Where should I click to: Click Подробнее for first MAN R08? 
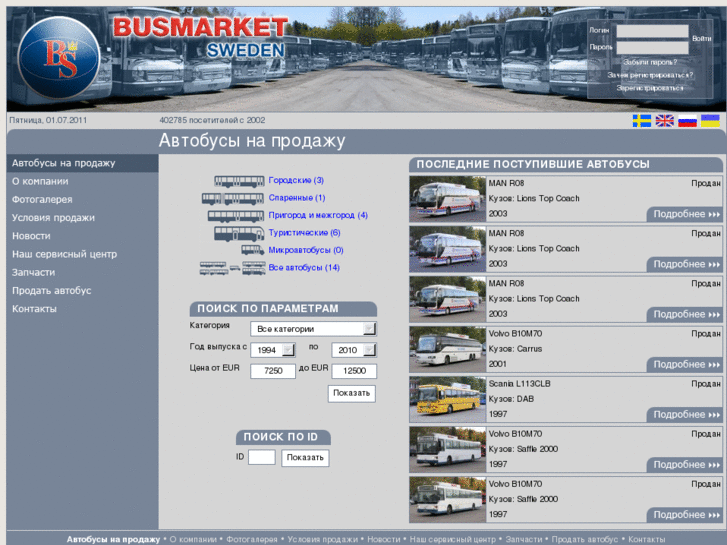tap(685, 214)
